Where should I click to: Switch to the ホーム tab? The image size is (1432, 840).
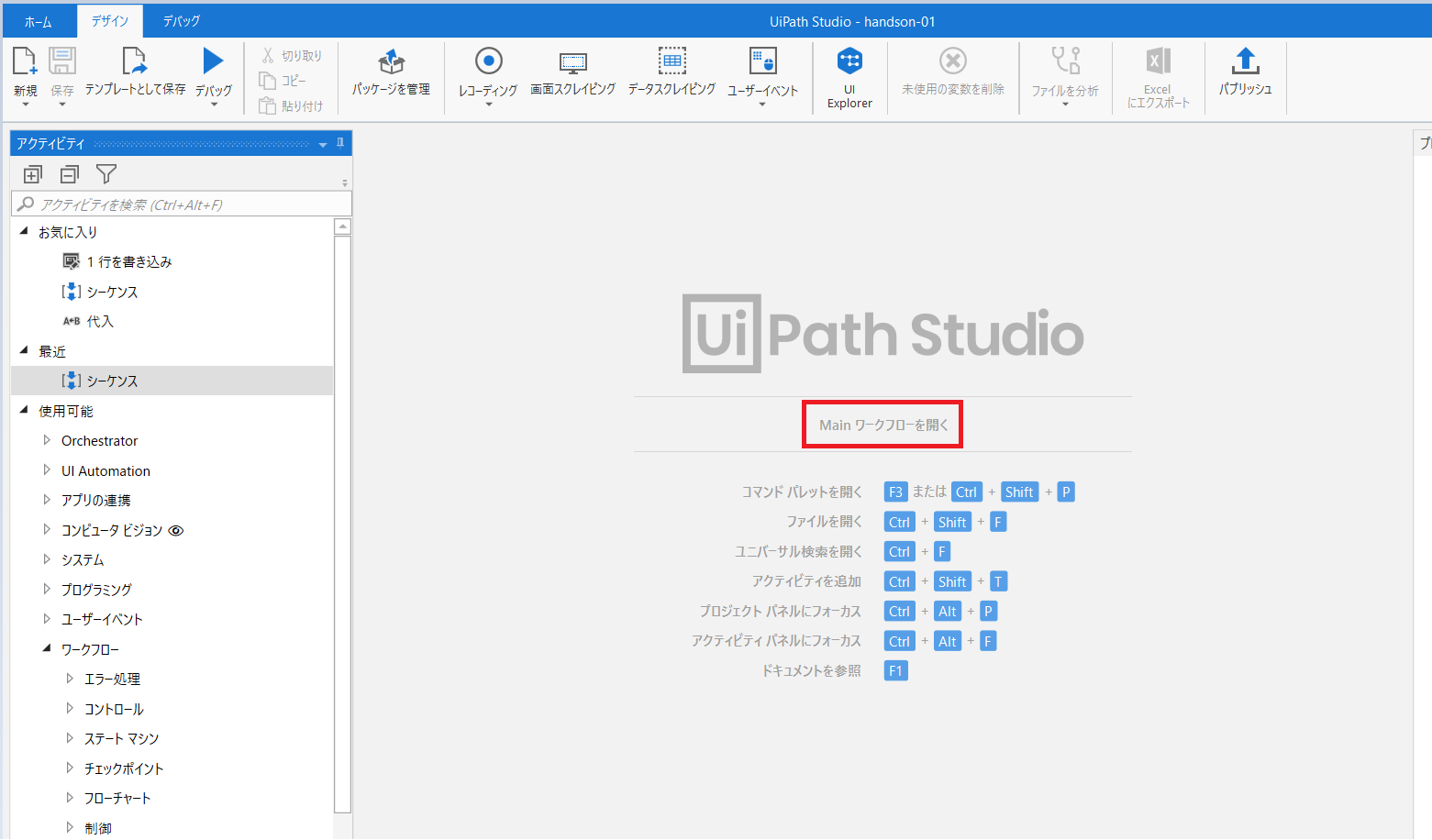(38, 21)
